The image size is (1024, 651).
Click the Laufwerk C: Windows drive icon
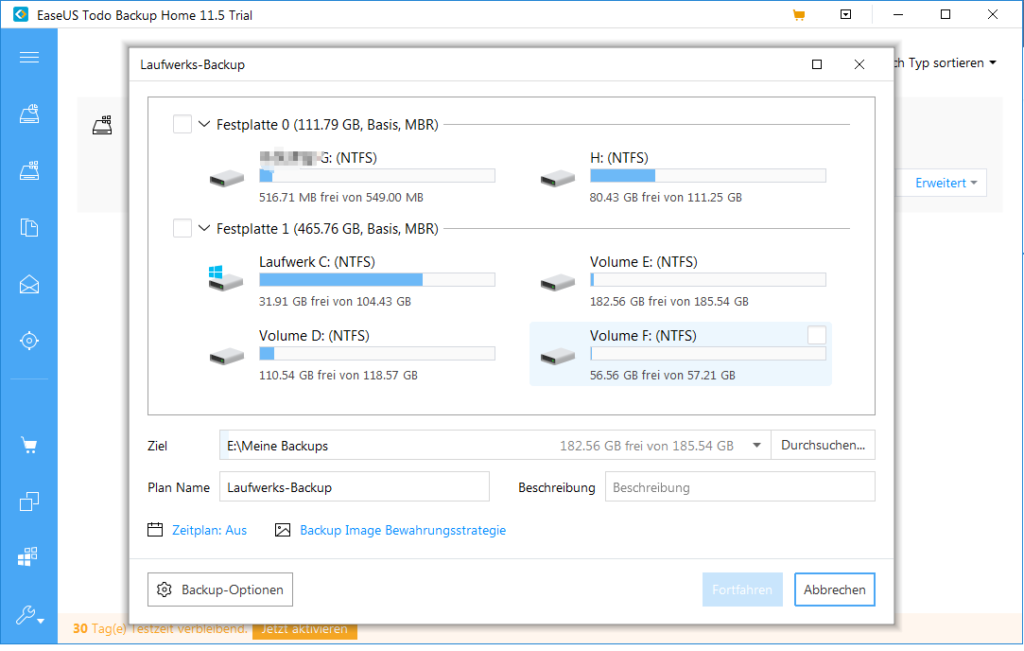(x=226, y=278)
